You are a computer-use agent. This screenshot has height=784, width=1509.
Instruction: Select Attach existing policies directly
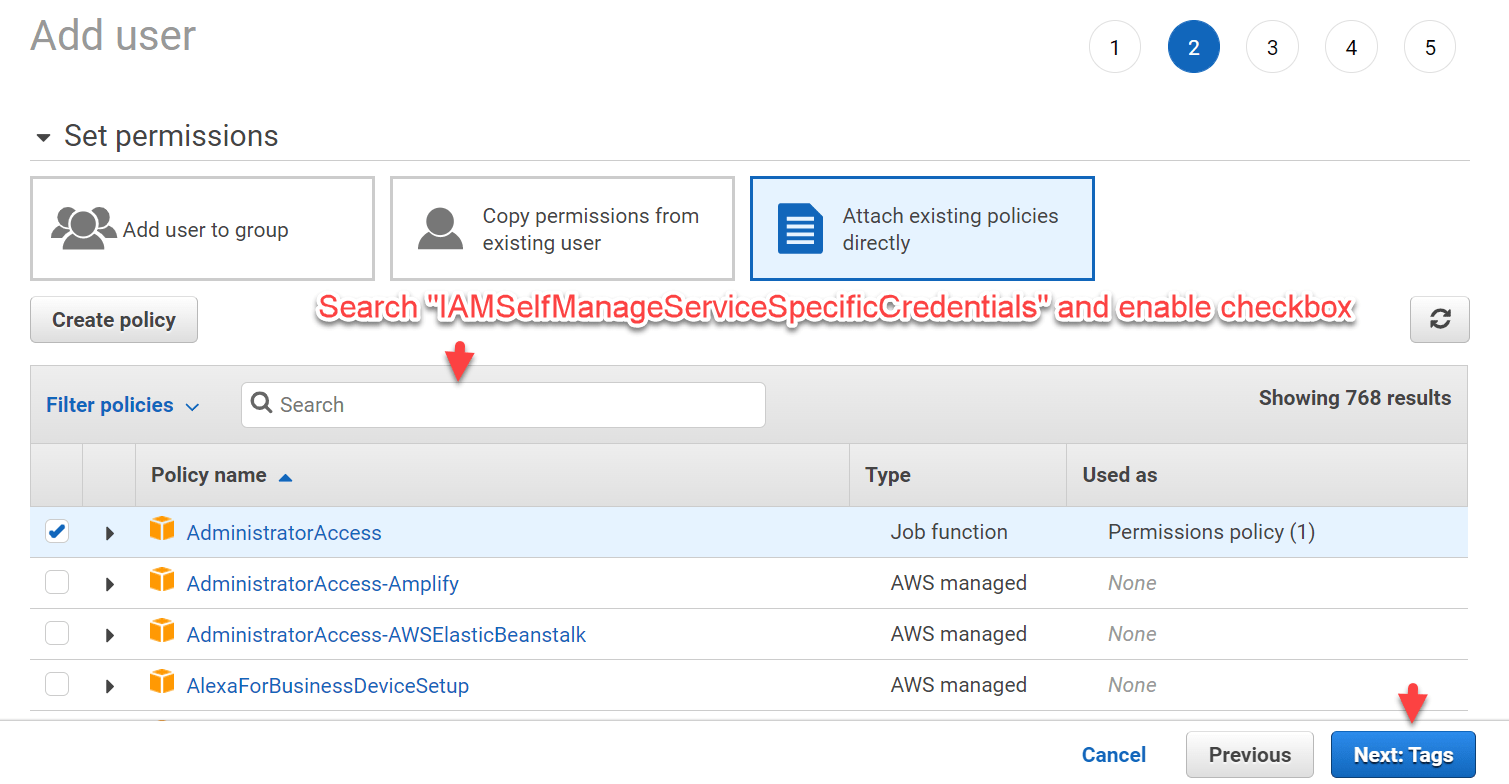[922, 228]
